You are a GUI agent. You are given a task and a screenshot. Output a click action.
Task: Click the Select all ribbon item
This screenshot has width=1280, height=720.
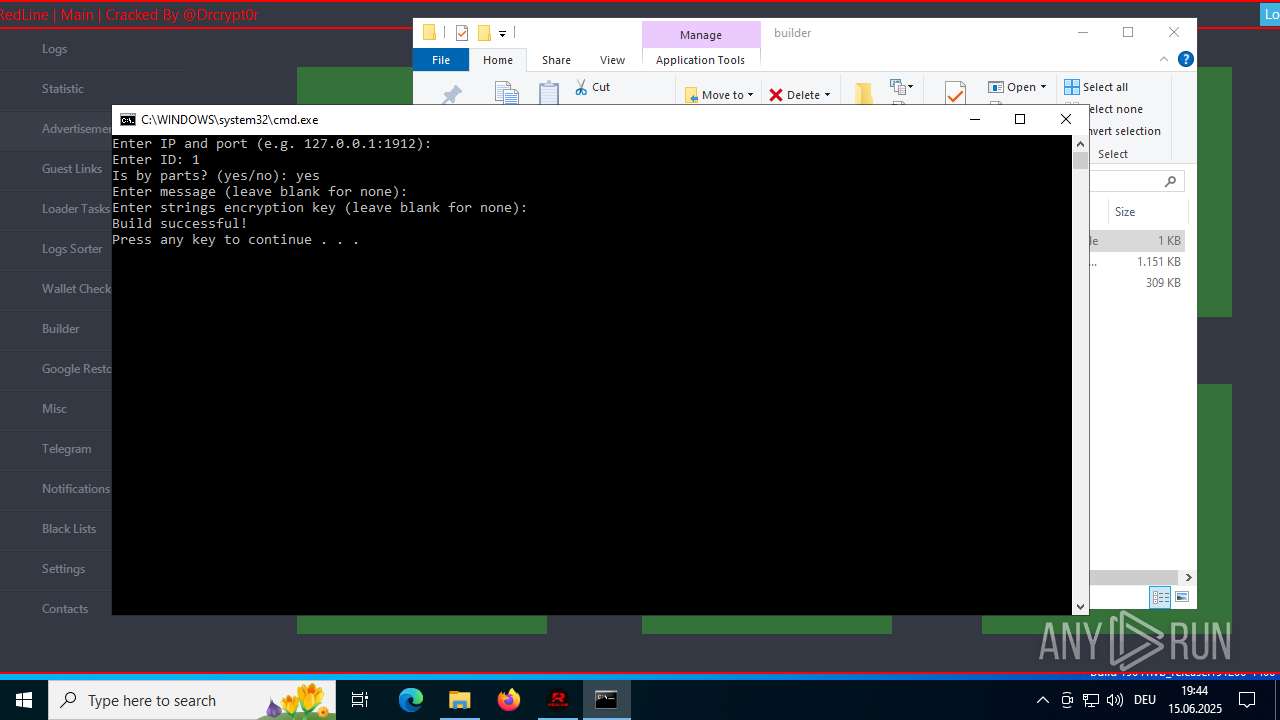[x=1096, y=87]
